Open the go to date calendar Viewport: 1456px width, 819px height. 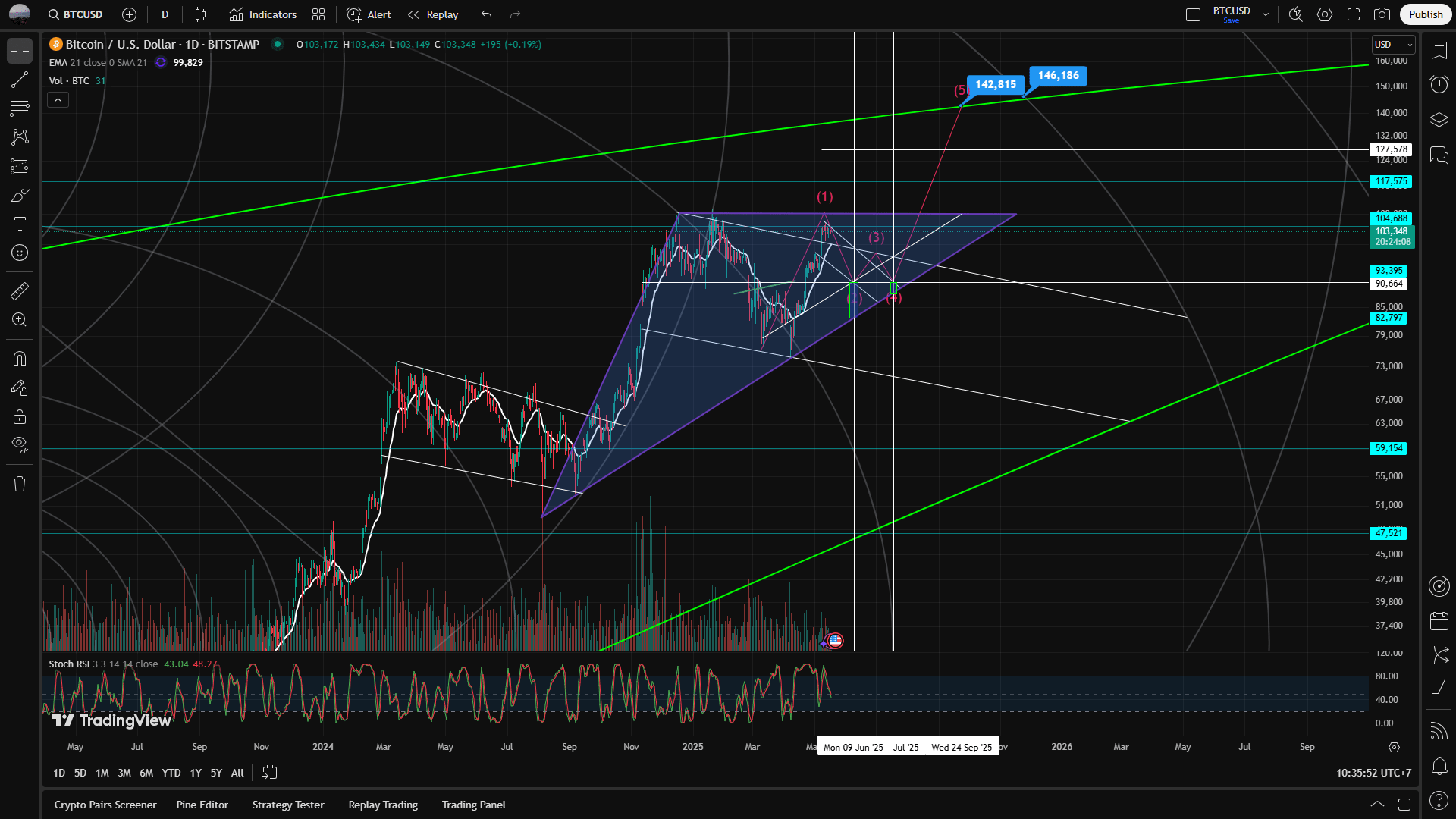(270, 773)
